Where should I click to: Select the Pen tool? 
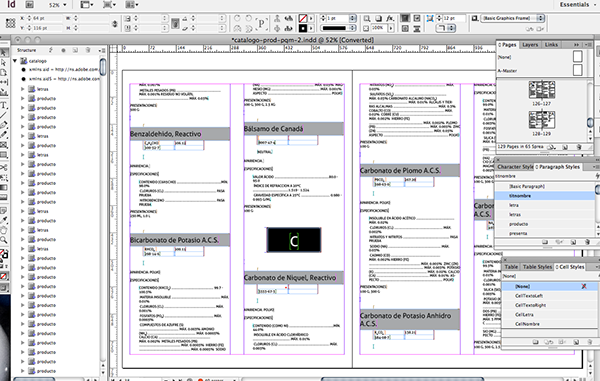coord(4,125)
